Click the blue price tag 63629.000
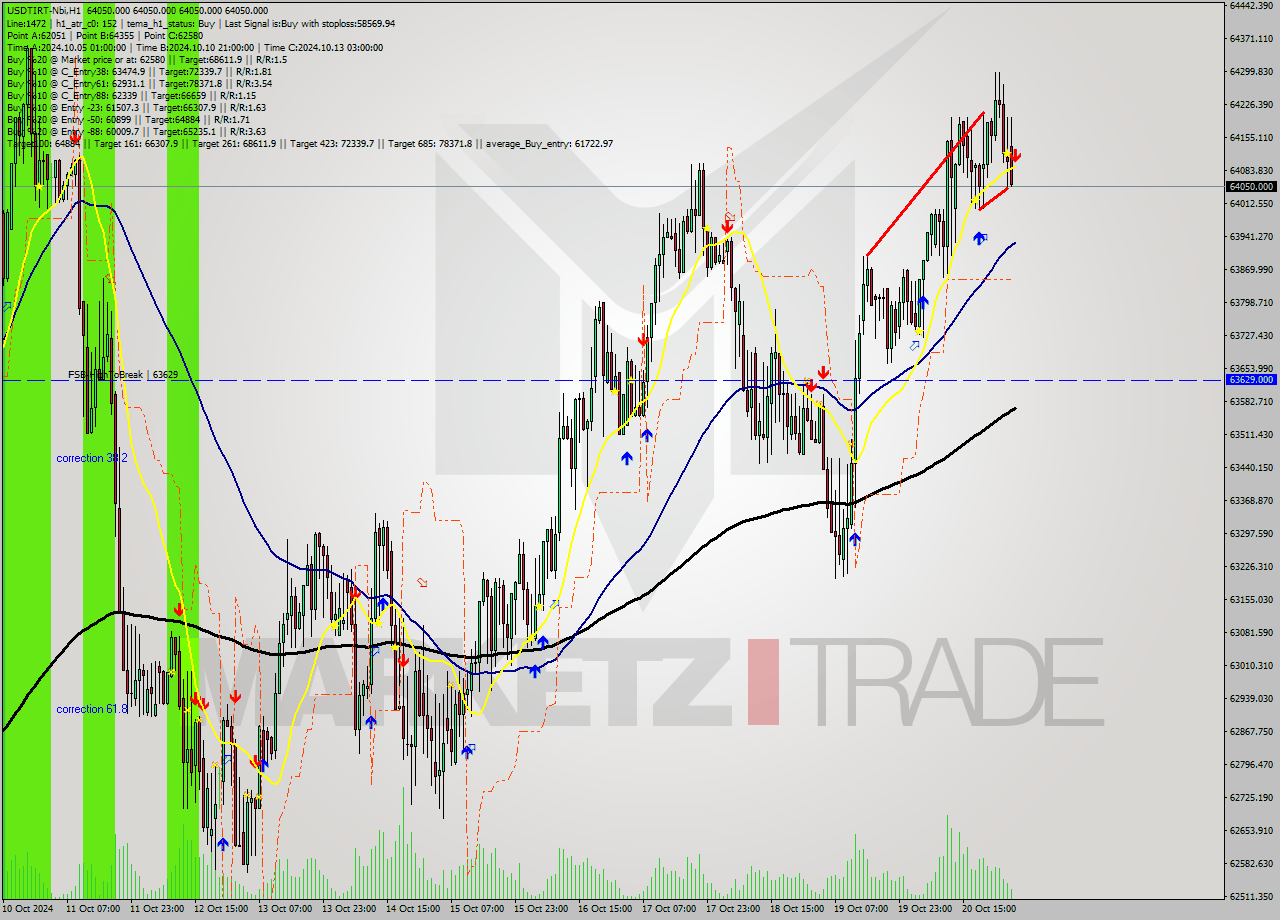 coord(1251,380)
